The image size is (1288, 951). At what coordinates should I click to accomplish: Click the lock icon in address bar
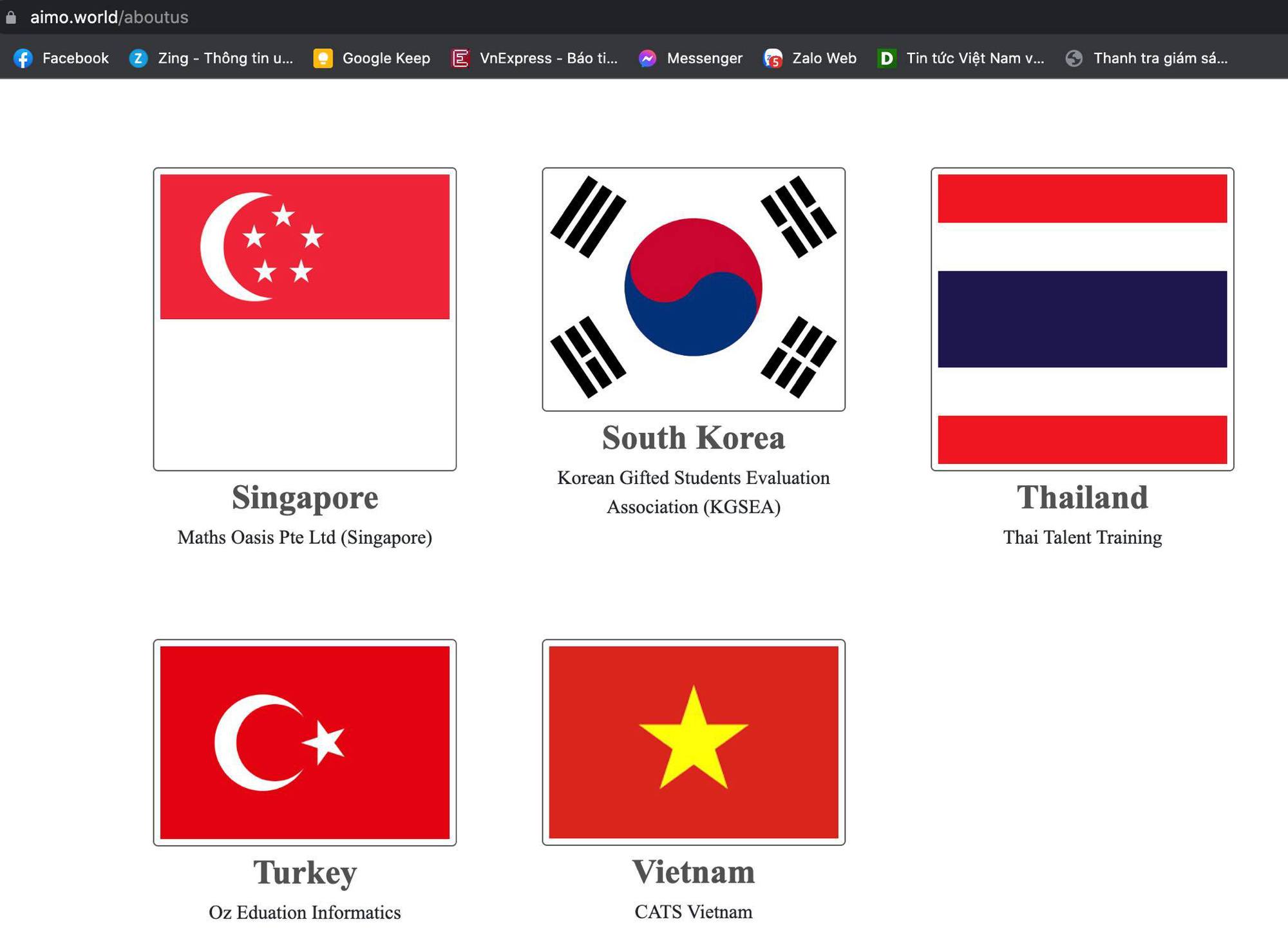point(11,17)
